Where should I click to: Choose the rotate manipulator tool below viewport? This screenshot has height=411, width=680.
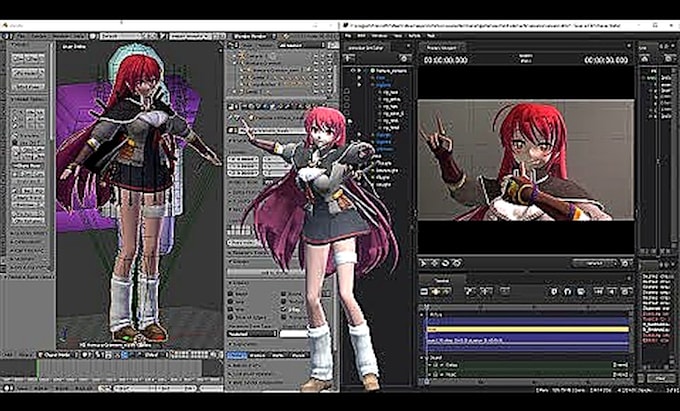[445, 263]
